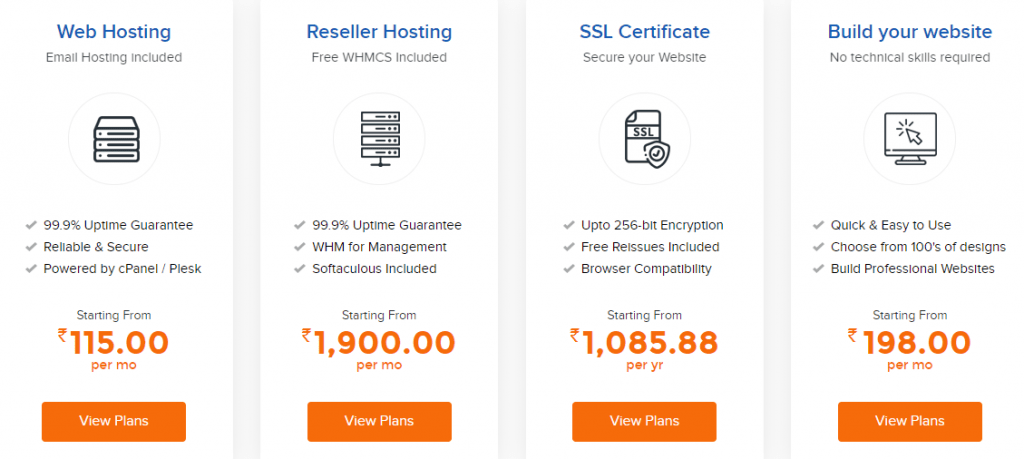Click the checkmark beside Reliable & Secure

(31, 247)
